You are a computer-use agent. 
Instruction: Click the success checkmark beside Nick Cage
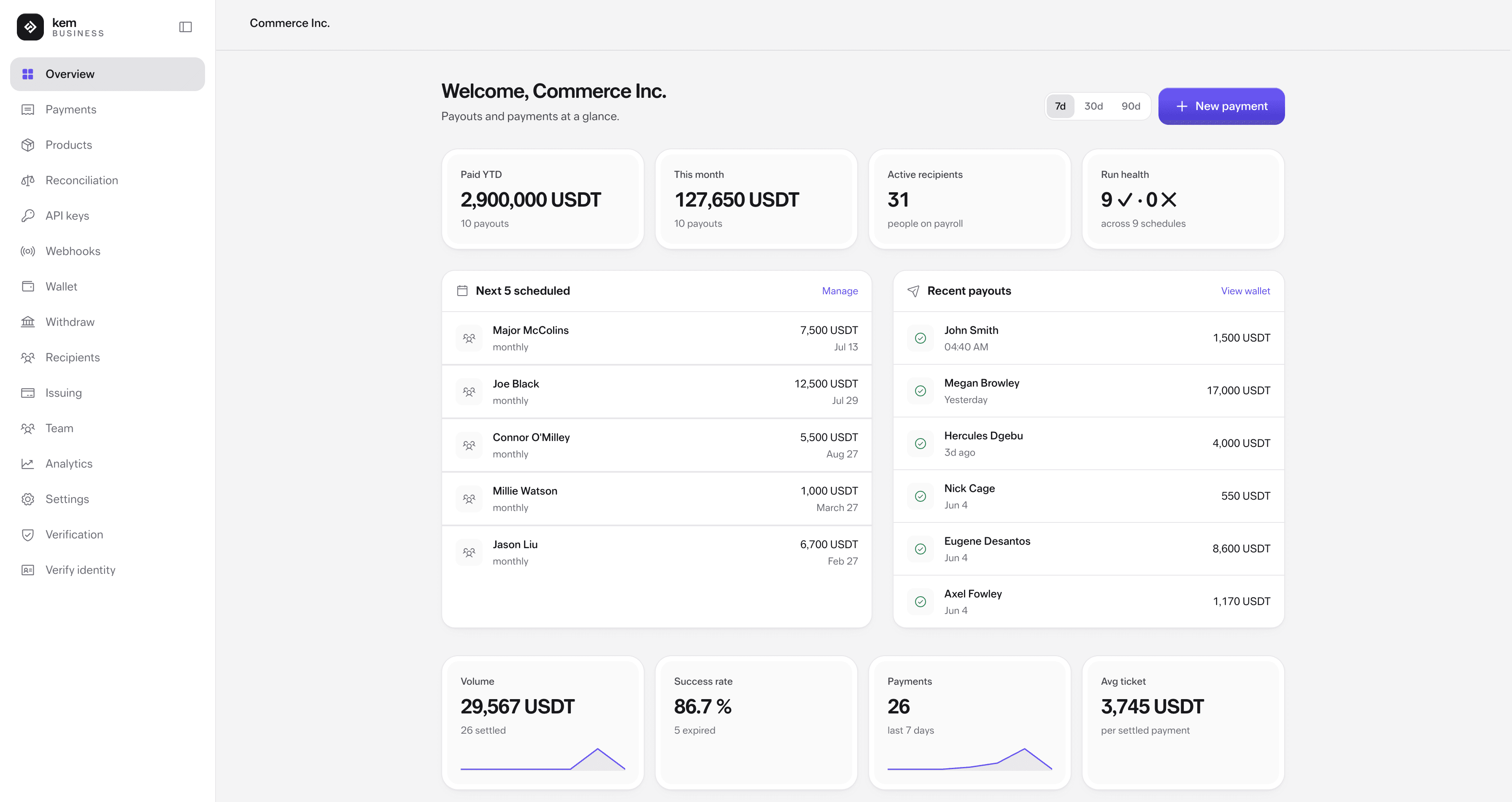click(x=921, y=496)
